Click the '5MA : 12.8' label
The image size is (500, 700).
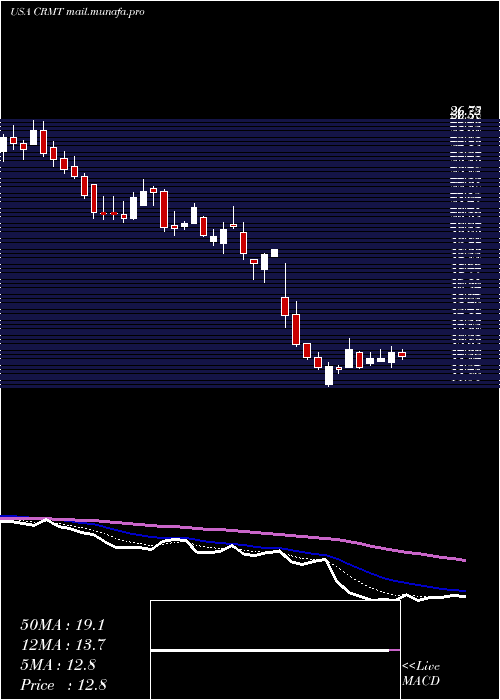58,665
